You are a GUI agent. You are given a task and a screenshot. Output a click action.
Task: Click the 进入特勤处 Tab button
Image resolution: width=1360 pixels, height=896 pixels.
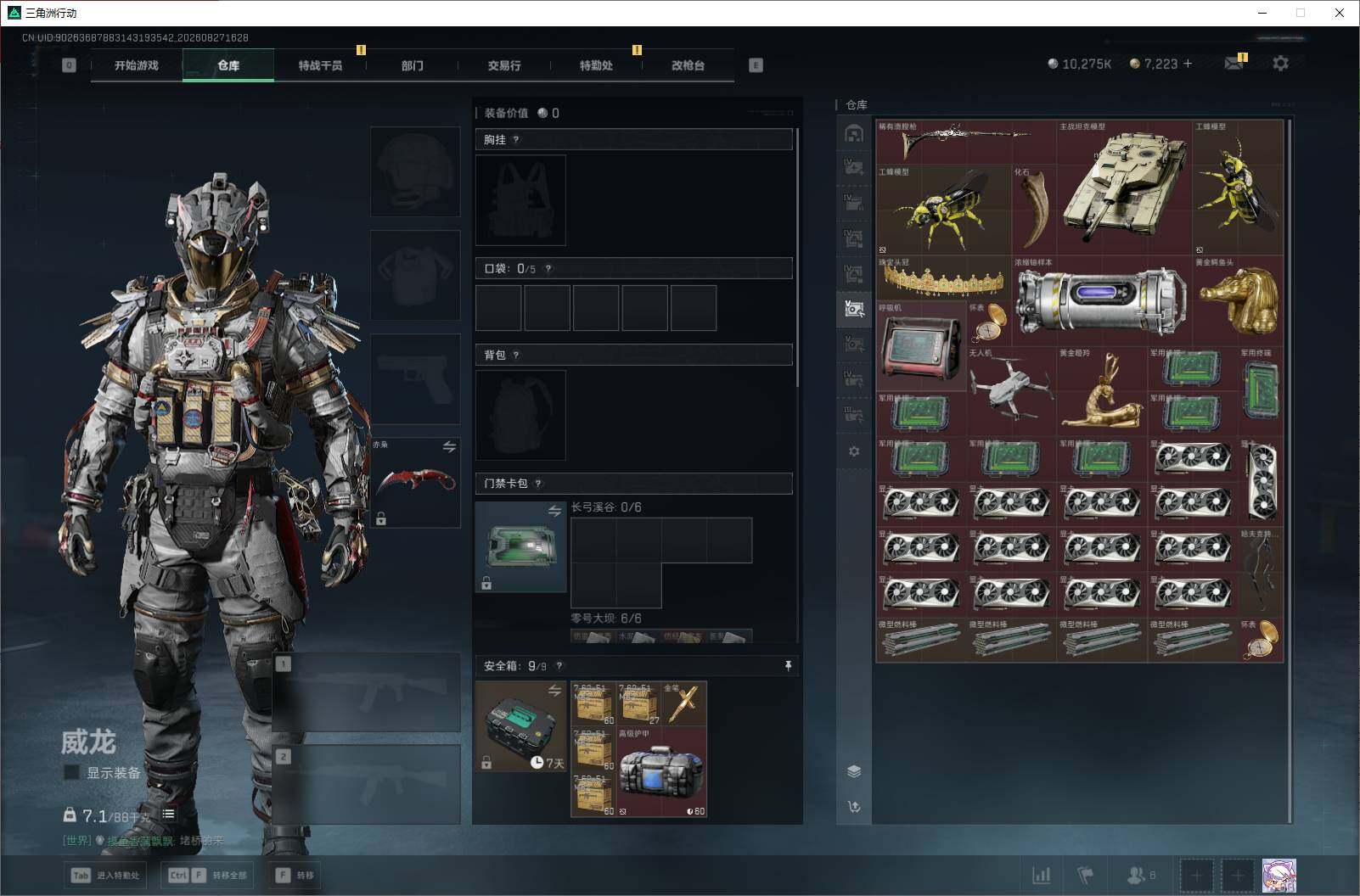(105, 876)
